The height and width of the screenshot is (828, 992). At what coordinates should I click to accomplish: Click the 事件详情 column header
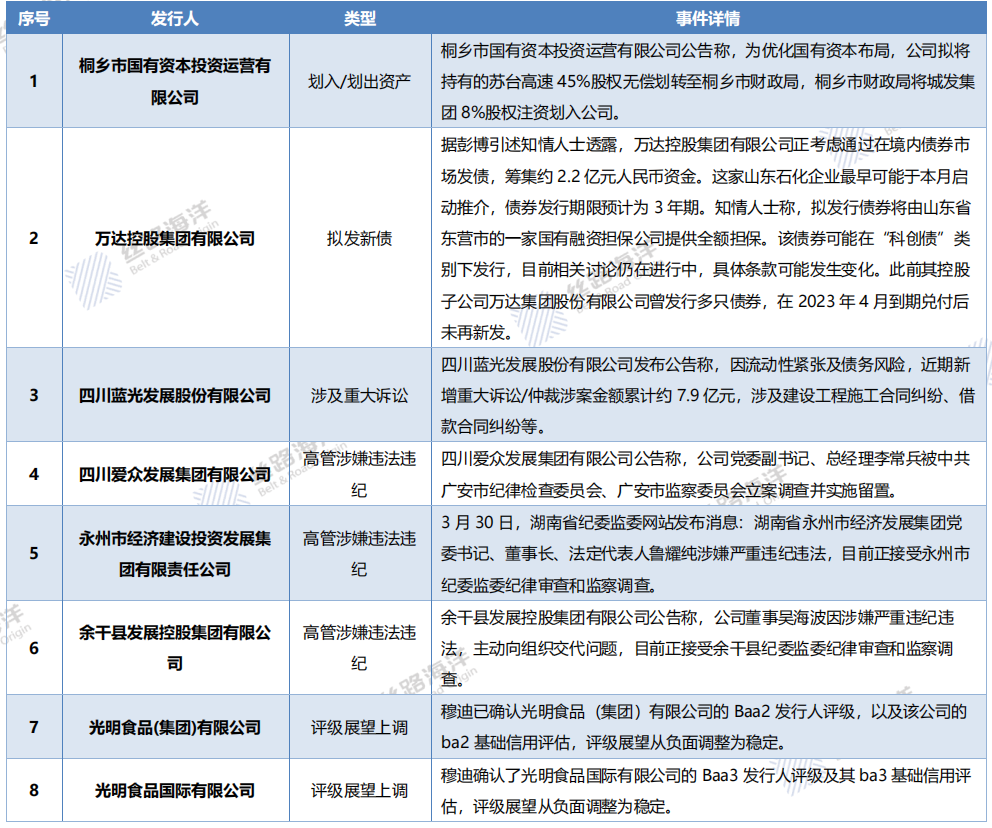coord(708,19)
